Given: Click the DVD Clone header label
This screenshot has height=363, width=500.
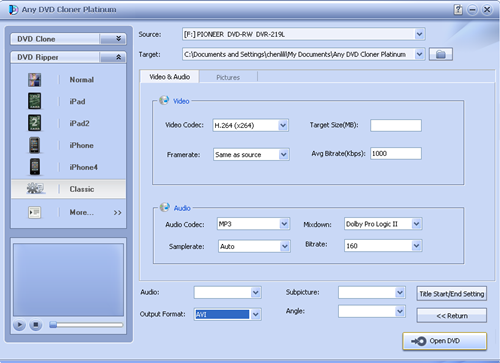Looking at the screenshot, I should tap(36, 39).
